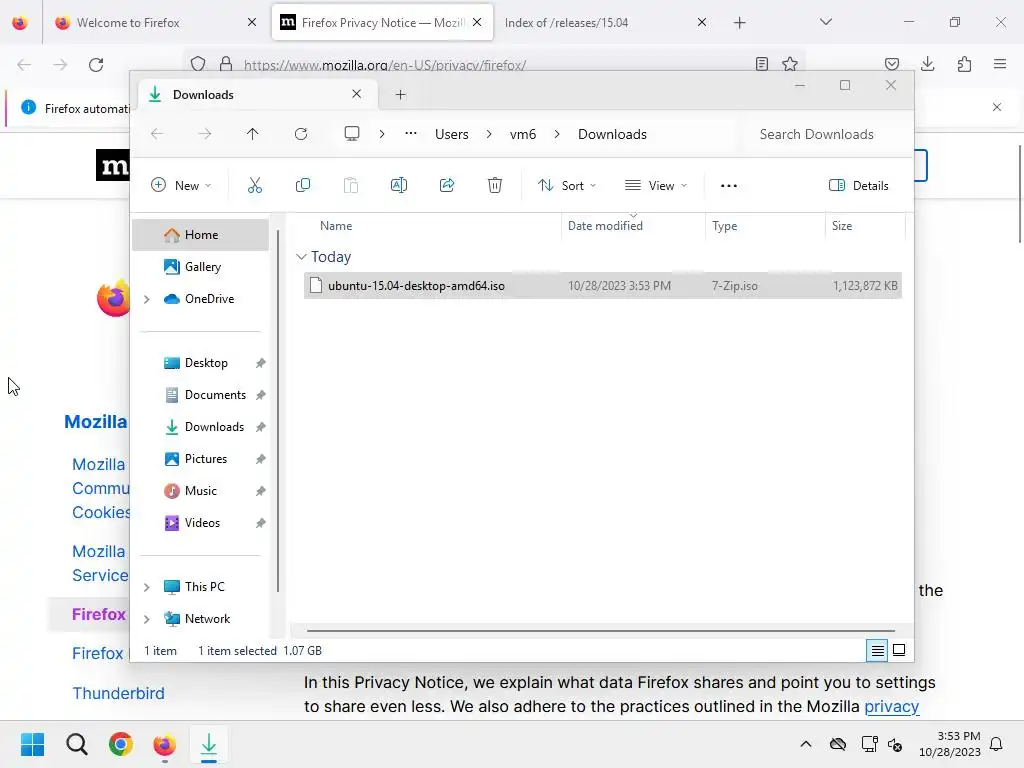Toggle Firefox reader view icon
Screen dimensions: 1024x768
[761, 64]
